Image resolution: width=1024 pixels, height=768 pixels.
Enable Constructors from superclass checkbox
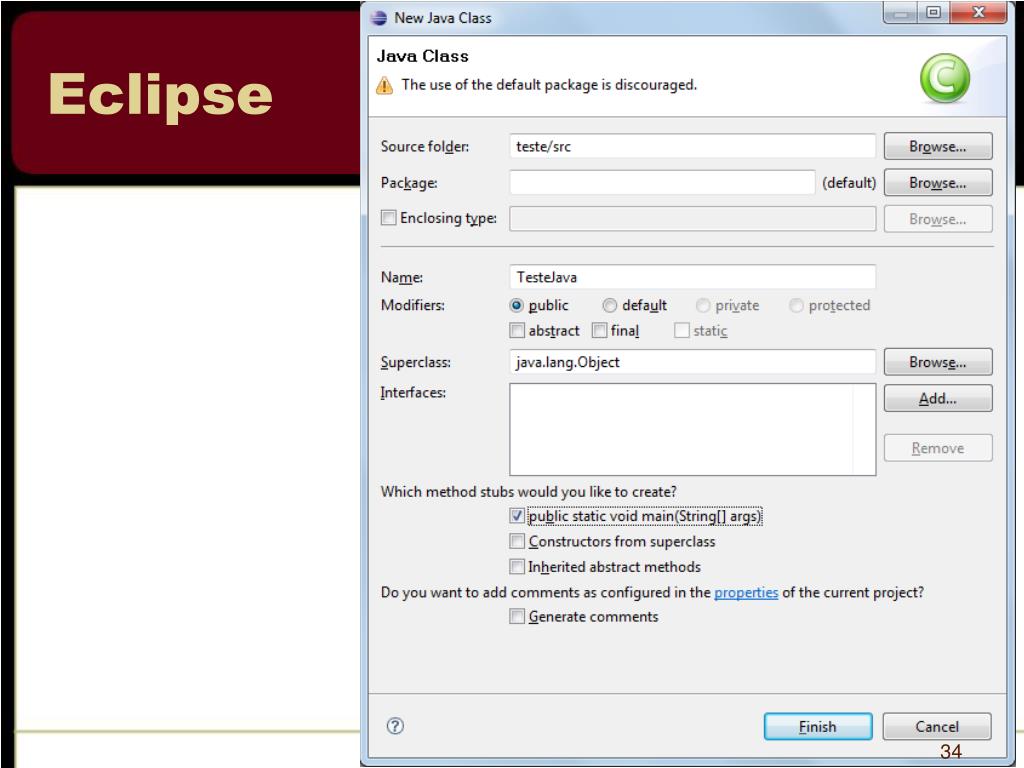(517, 541)
